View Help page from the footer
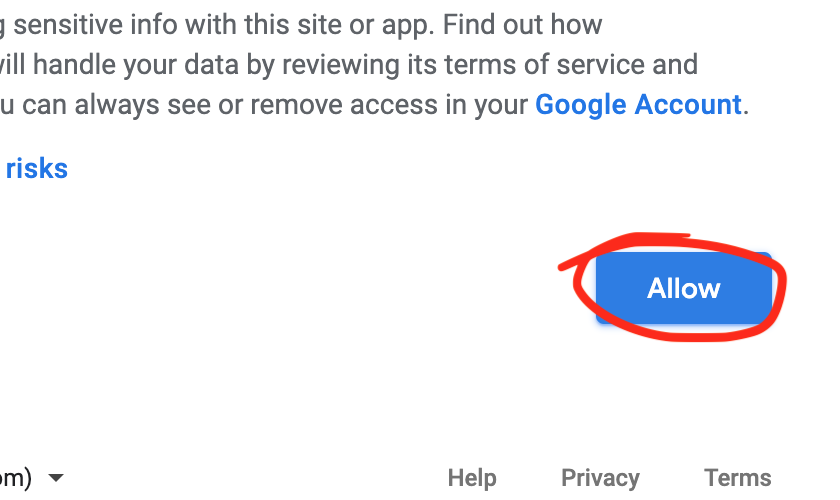The width and height of the screenshot is (840, 500). tap(472, 477)
